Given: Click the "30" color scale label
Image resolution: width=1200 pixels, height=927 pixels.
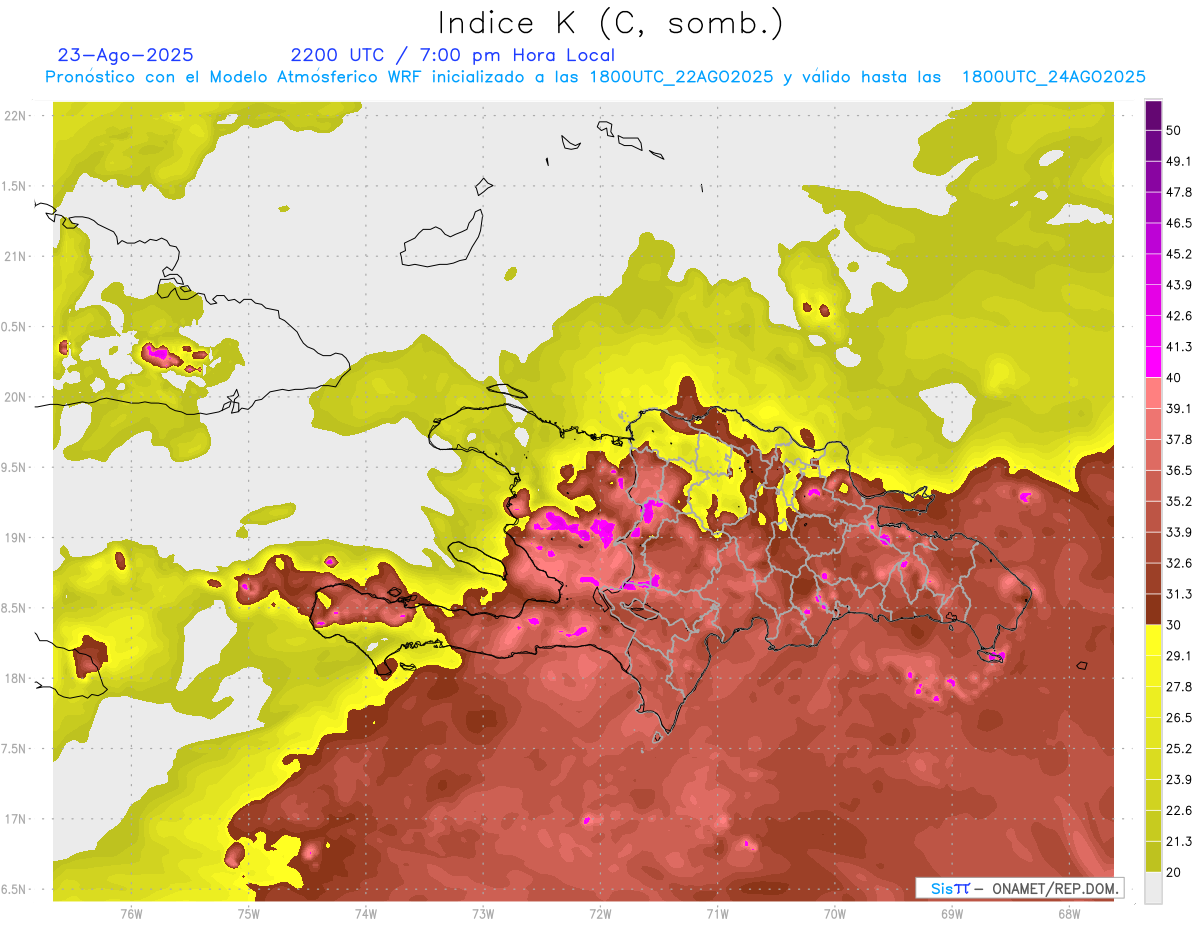Looking at the screenshot, I should coord(1174,625).
